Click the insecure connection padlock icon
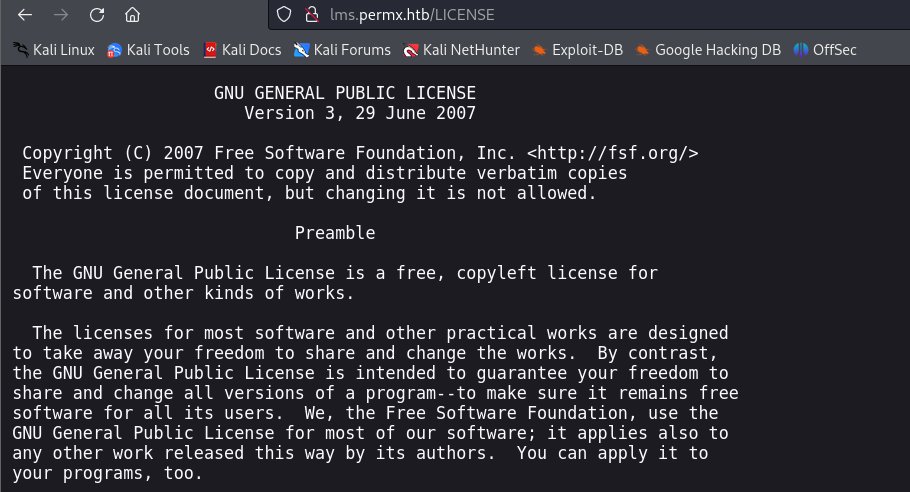910x492 pixels. point(312,15)
